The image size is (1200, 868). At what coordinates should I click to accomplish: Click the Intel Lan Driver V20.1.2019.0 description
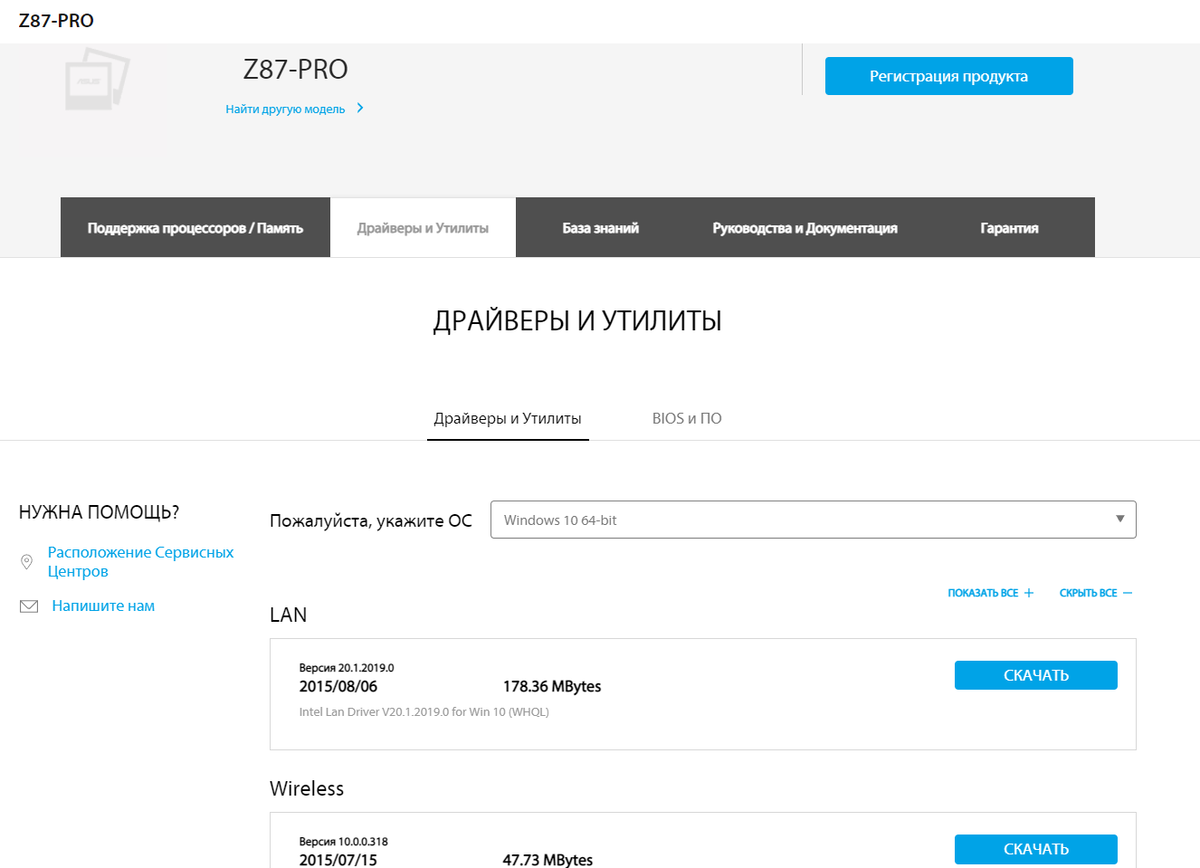[424, 713]
